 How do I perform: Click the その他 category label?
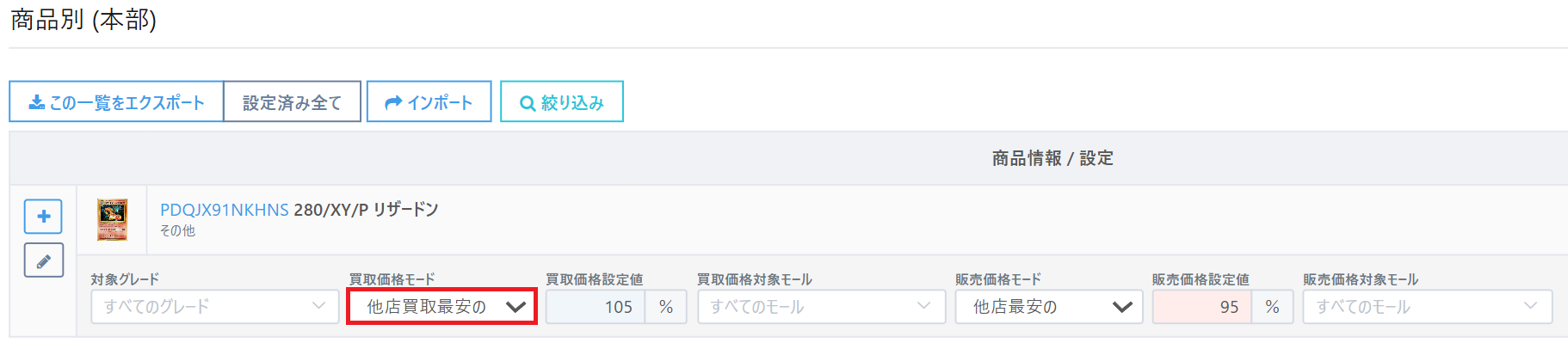[x=177, y=230]
